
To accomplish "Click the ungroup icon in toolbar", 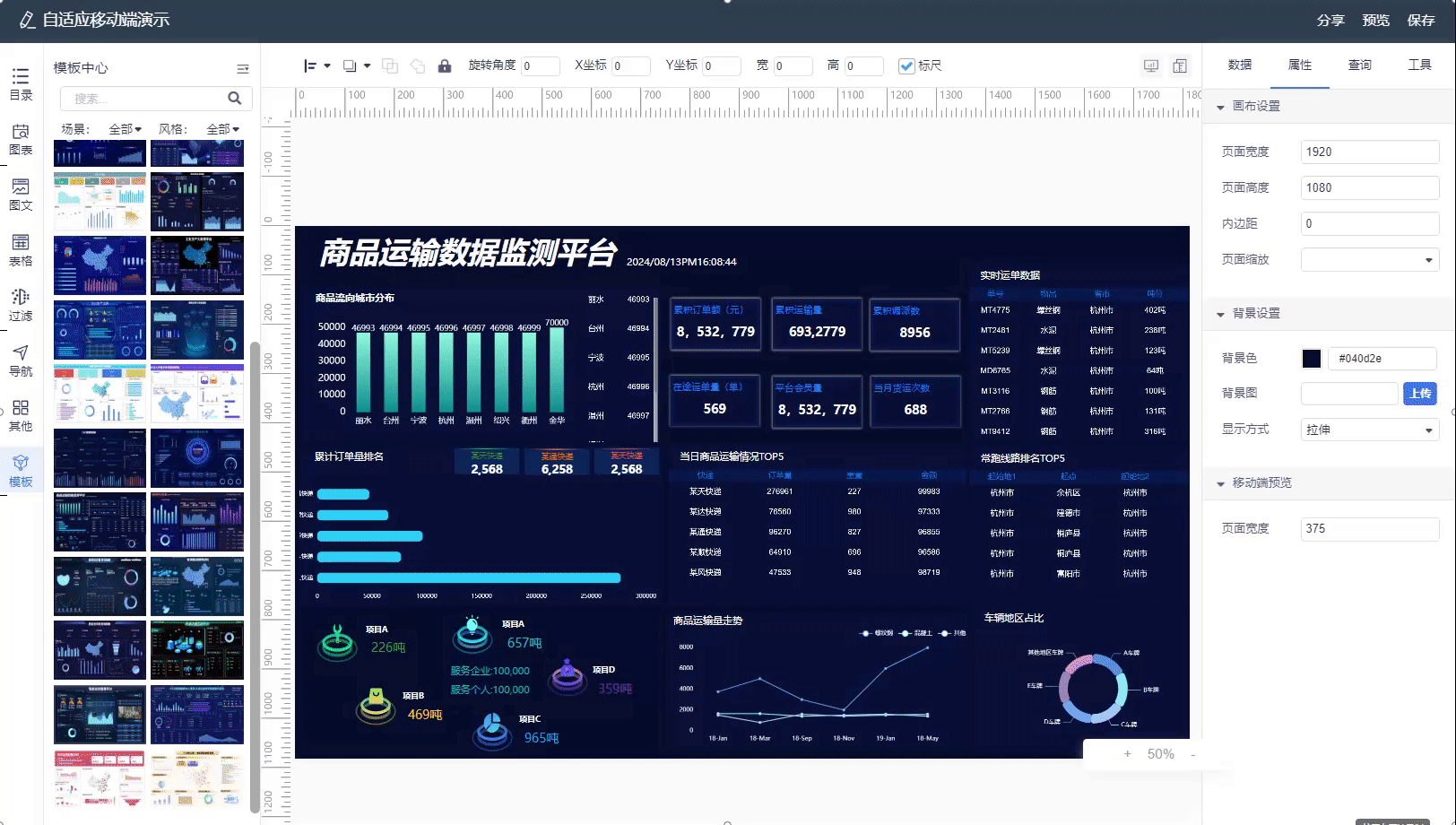I will (x=417, y=65).
